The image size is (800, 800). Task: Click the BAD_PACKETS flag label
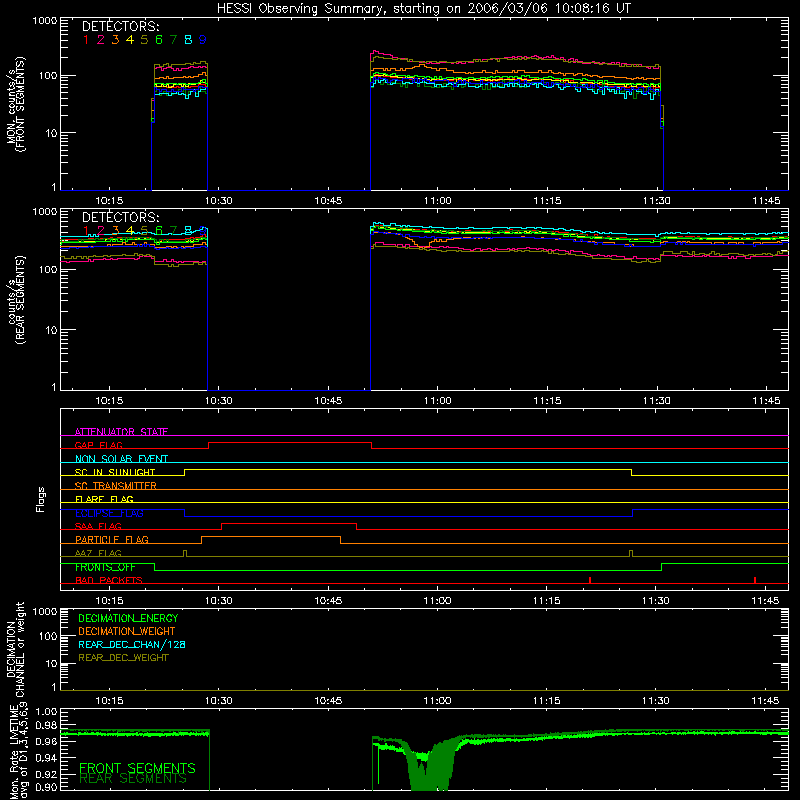pos(109,580)
